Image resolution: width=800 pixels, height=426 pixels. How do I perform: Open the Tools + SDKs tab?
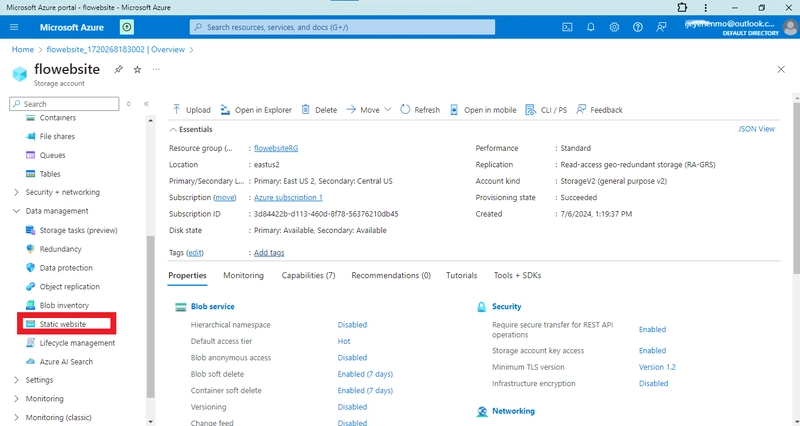coord(517,275)
